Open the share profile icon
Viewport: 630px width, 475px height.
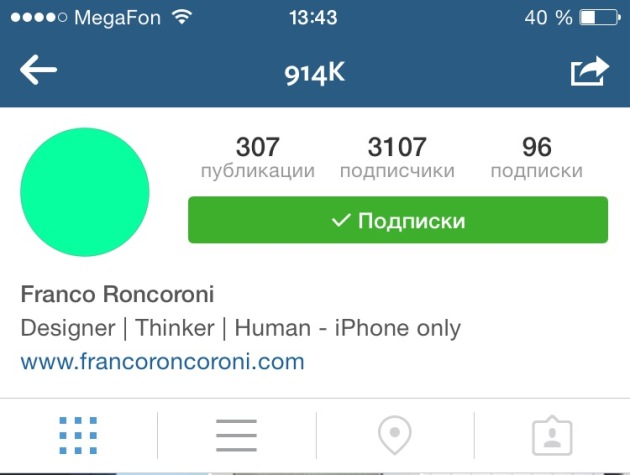pyautogui.click(x=590, y=71)
